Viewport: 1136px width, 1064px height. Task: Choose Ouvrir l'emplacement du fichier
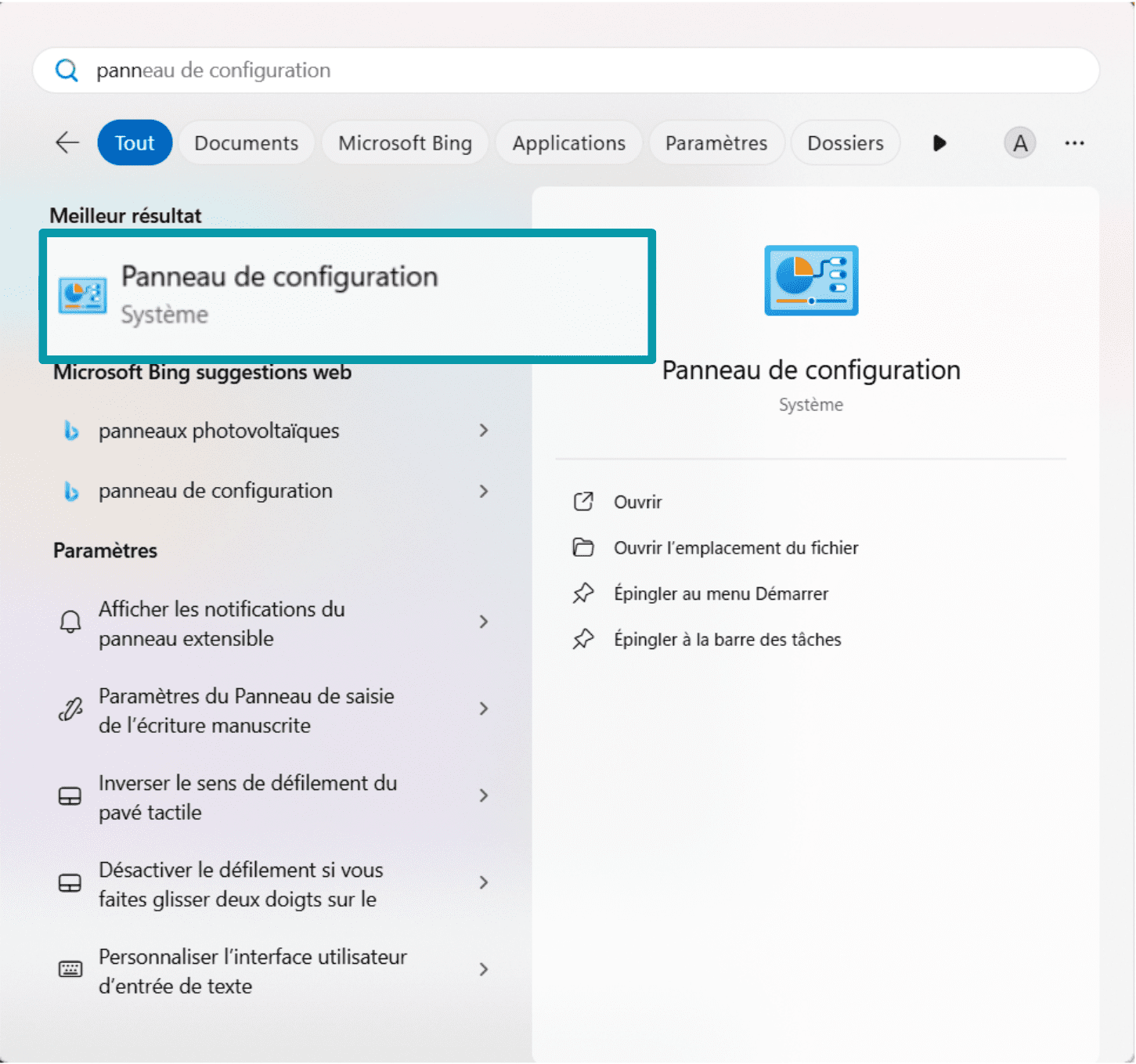pos(735,548)
